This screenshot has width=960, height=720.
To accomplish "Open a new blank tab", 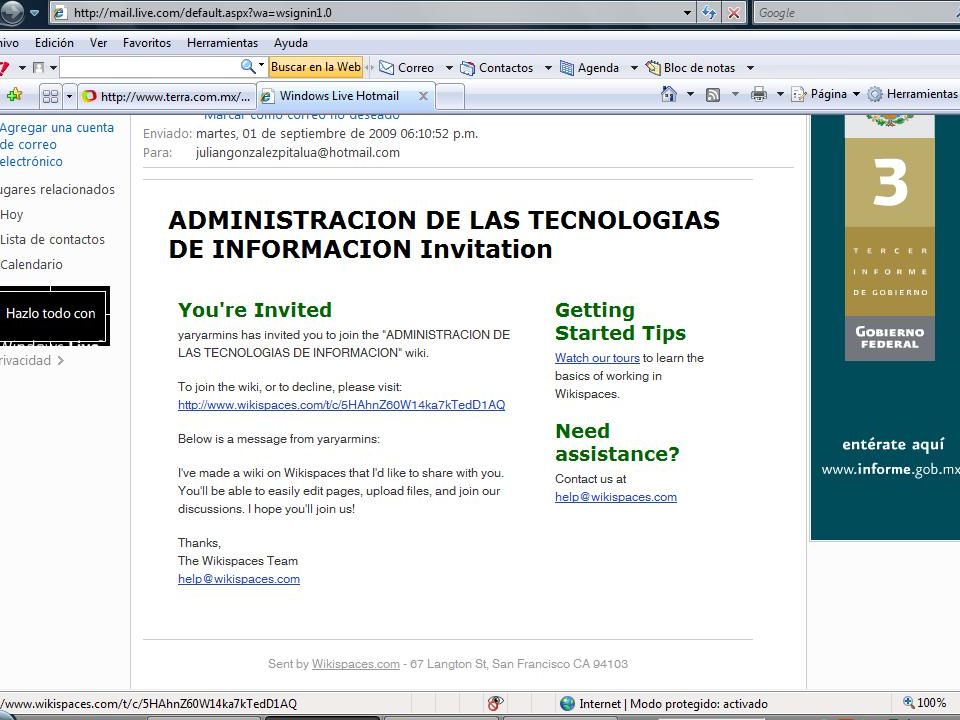I will point(450,96).
